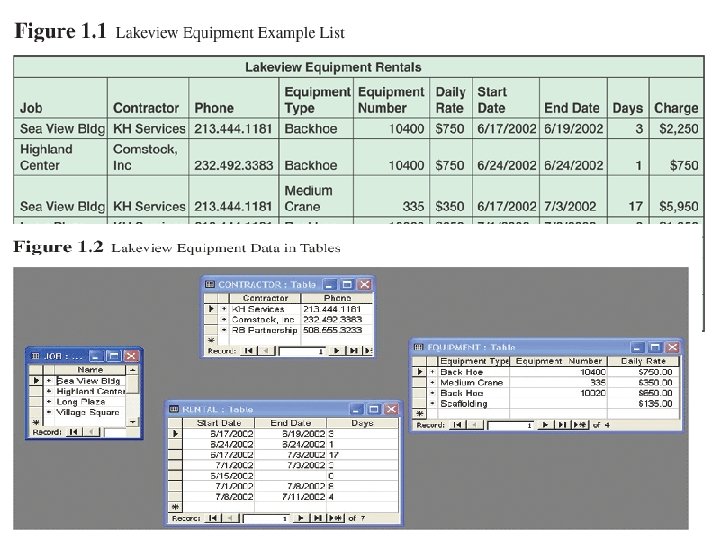Screen dimensions: 720x540
Task: Select the Days column header in RENTAL
Action: pos(362,423)
